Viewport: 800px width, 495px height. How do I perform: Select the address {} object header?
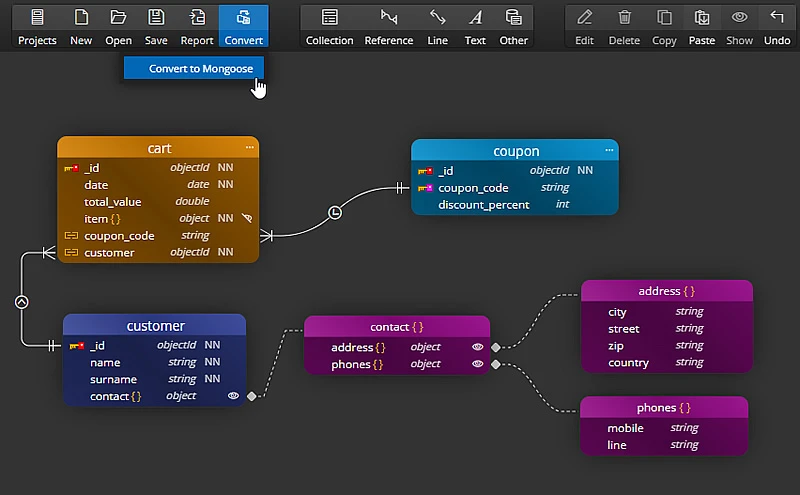[x=667, y=291]
